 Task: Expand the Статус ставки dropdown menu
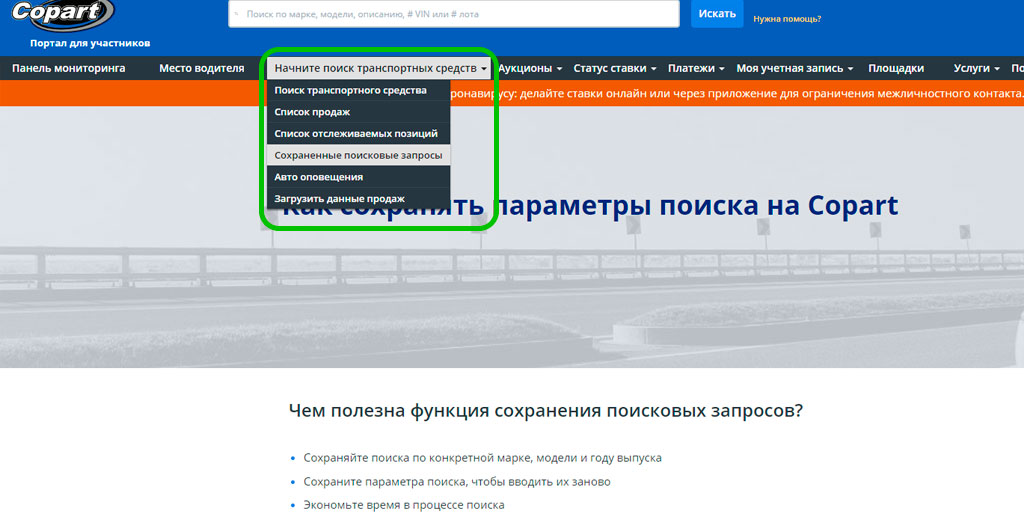click(615, 69)
